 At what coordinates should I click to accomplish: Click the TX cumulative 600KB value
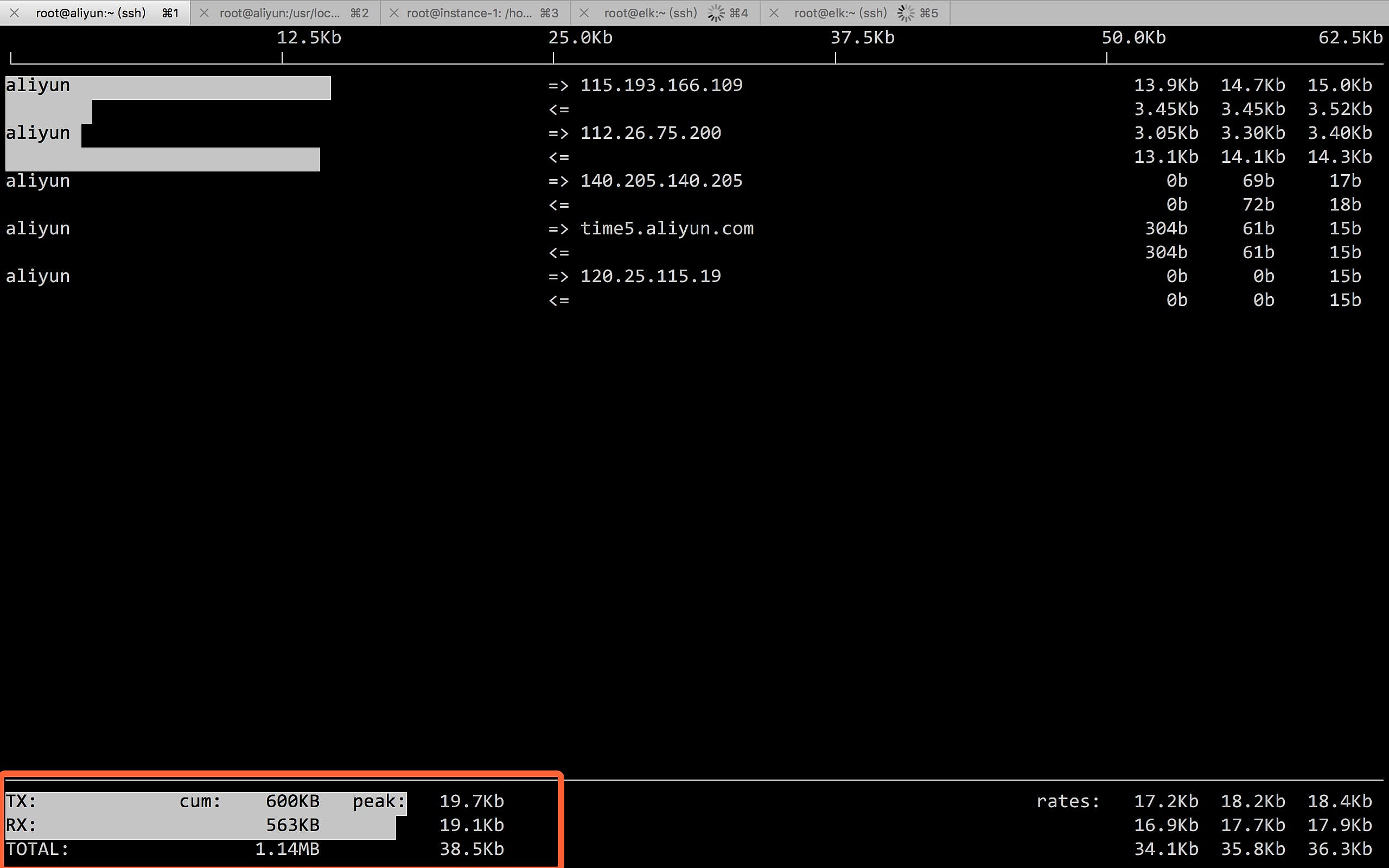tap(292, 801)
